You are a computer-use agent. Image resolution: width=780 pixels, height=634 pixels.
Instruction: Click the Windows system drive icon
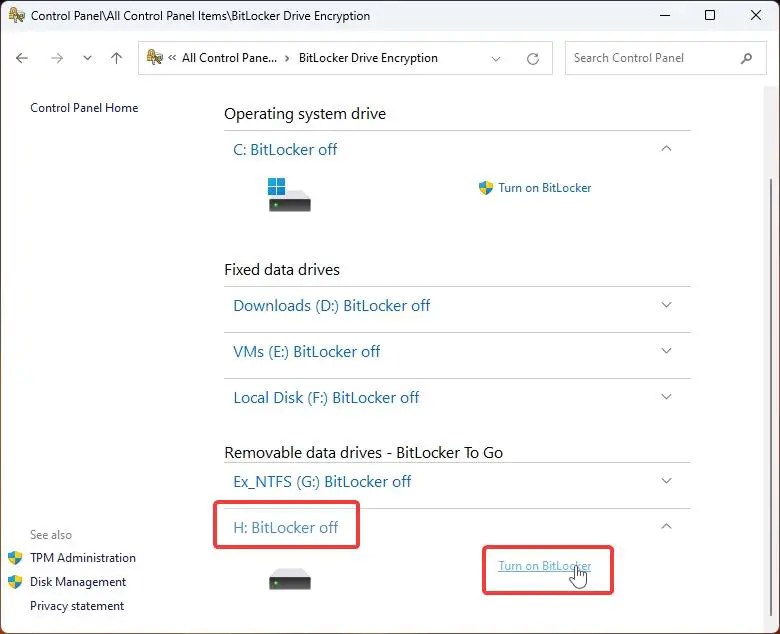coord(289,194)
